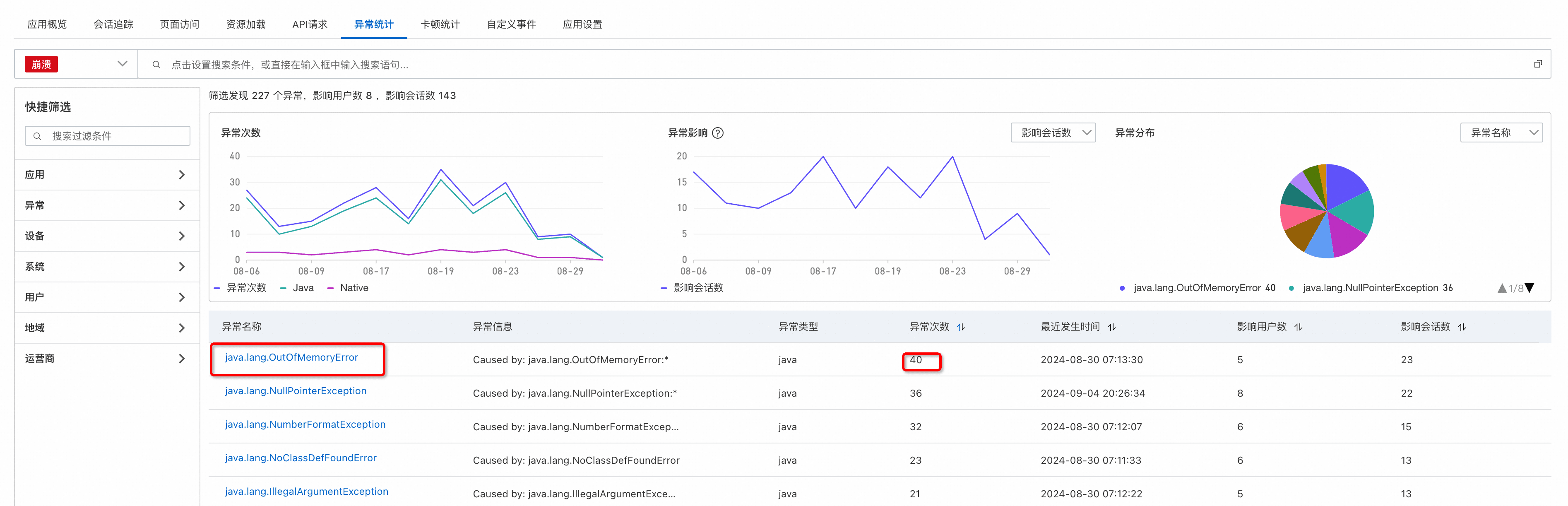Open the 影响会话数 metric dropdown
Image resolution: width=1568 pixels, height=506 pixels.
click(x=1052, y=133)
